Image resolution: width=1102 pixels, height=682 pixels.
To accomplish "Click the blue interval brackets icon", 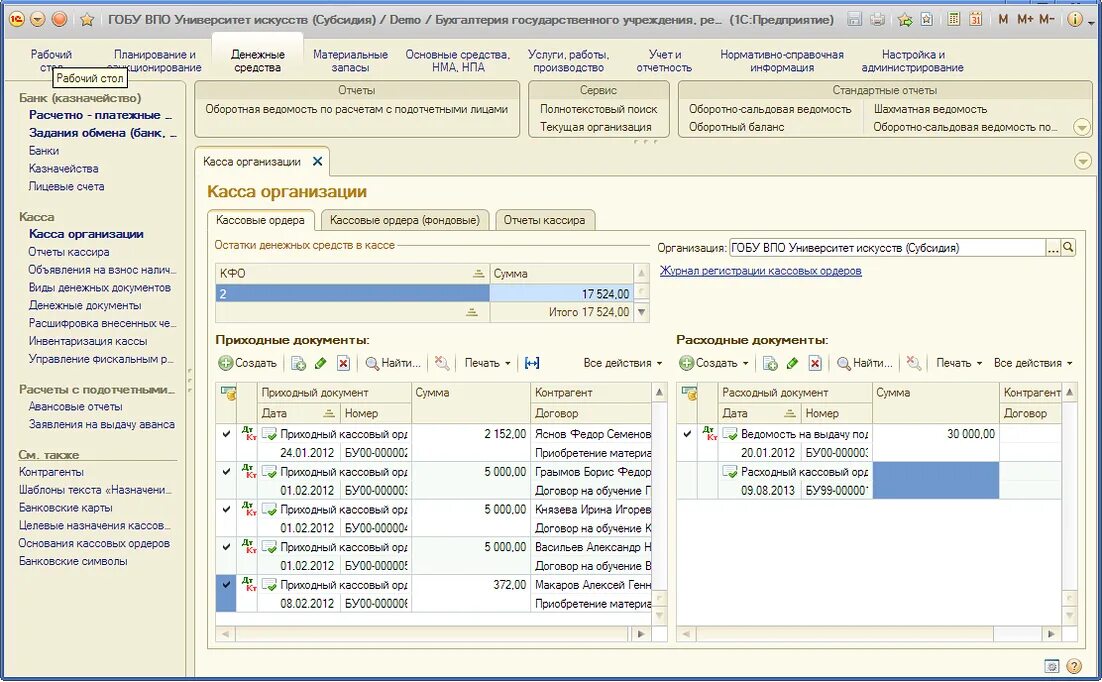I will (x=532, y=363).
